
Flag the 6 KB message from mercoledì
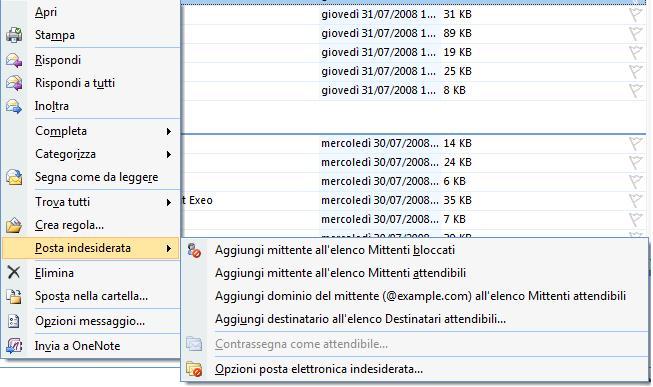click(636, 182)
